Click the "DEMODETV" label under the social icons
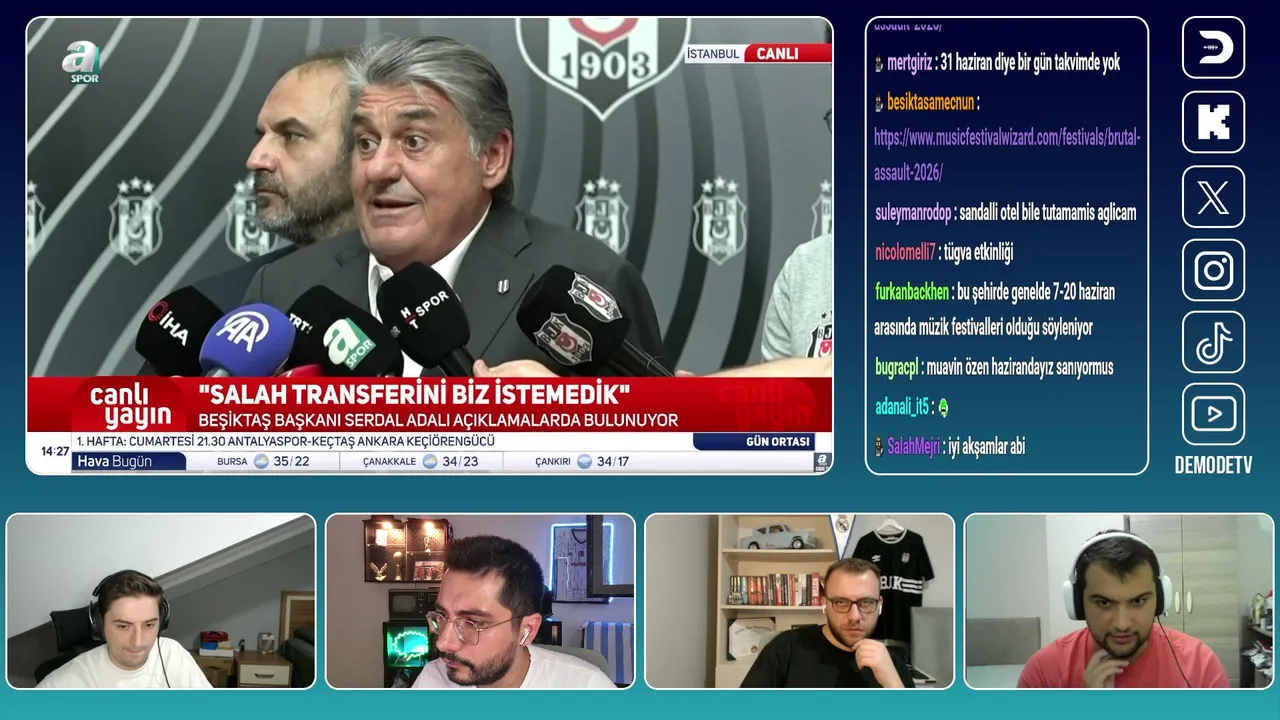 pyautogui.click(x=1213, y=465)
